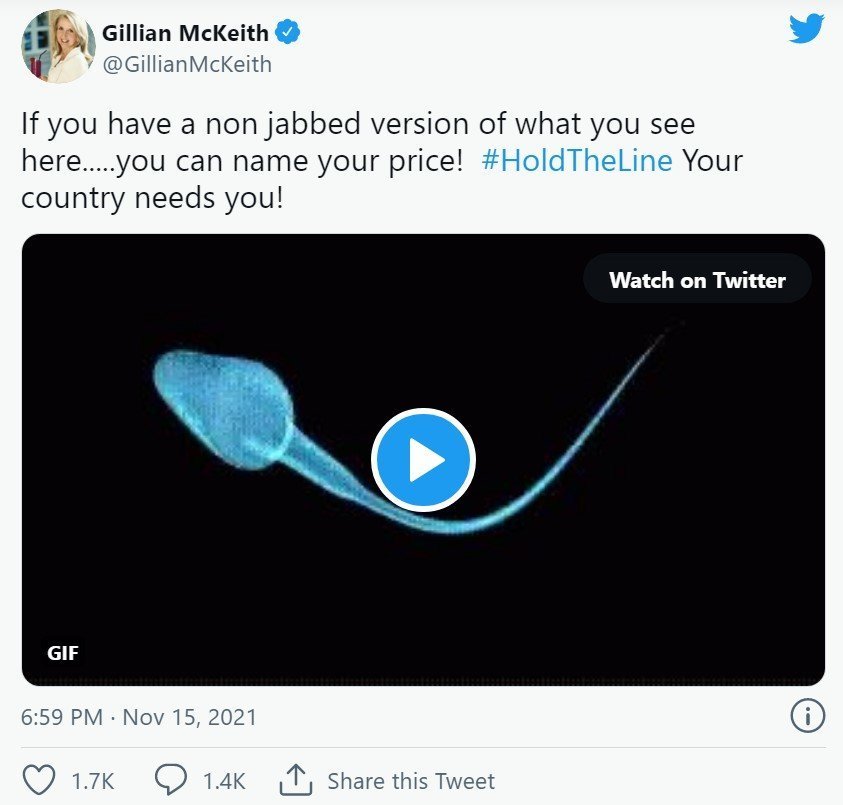The height and width of the screenshot is (805, 843).
Task: Open the info circle icon
Action: [x=807, y=715]
